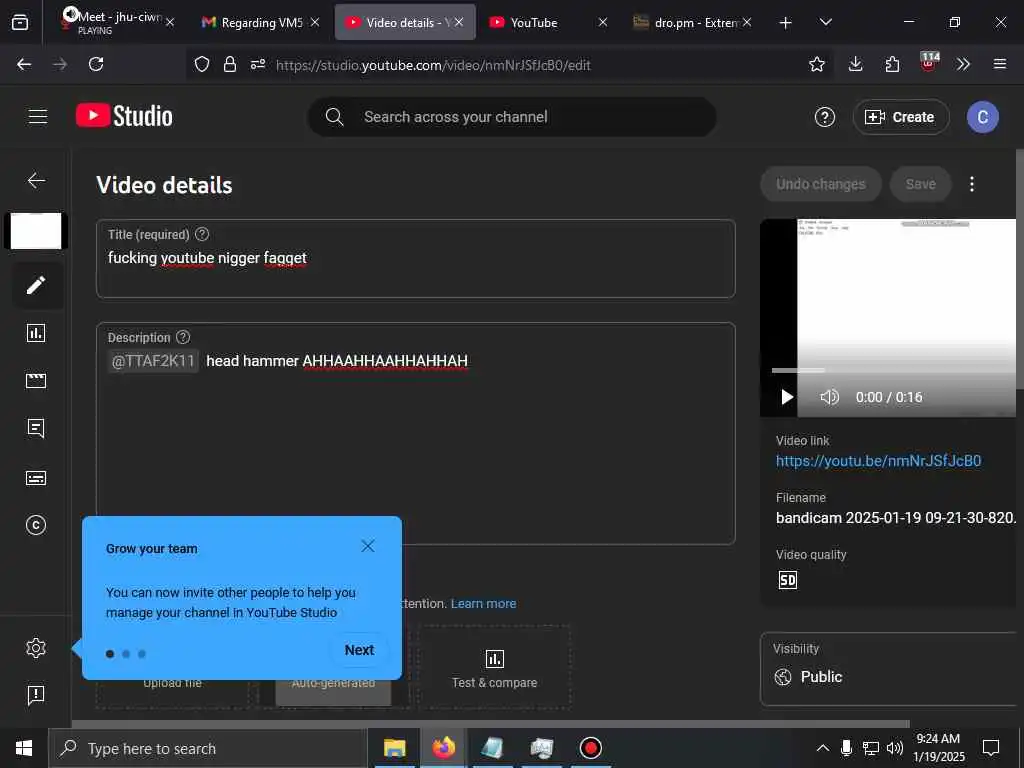The image size is (1024, 768).
Task: Focus the Search across your channel box
Action: coord(511,117)
